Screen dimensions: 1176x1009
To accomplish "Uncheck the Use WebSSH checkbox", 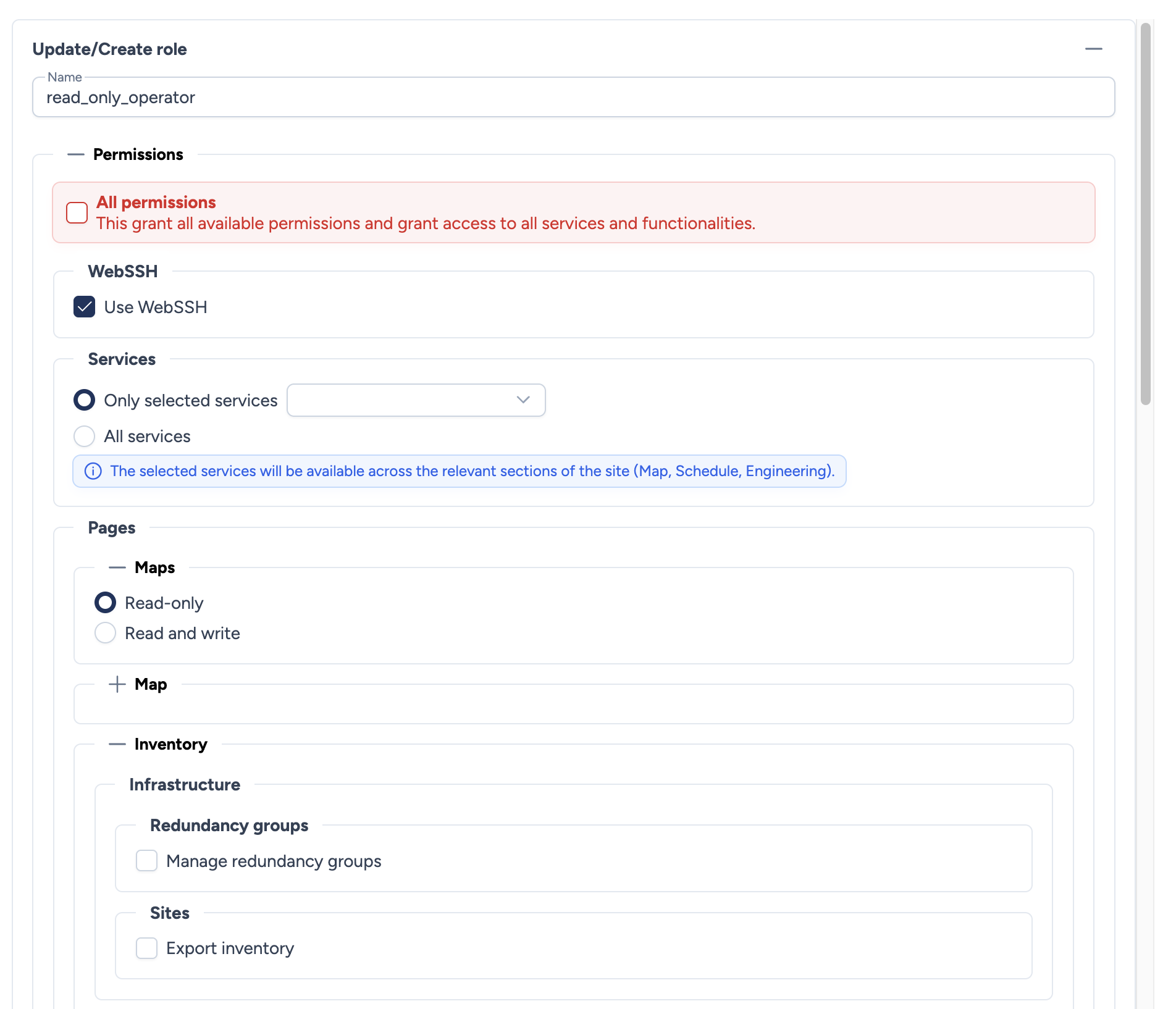I will pos(85,307).
